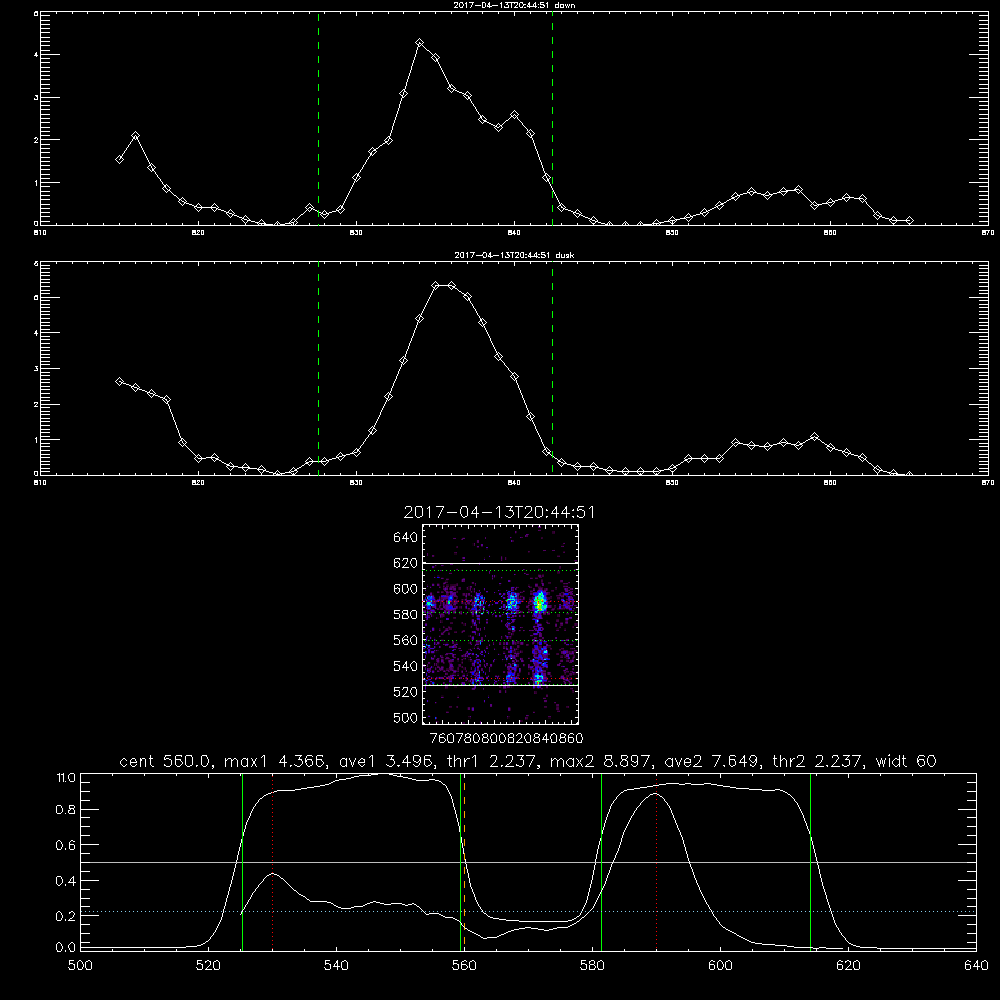Viewport: 1000px width, 1000px height.
Task: Click the bottom plot y-axis label 0.6
Action: (x=66, y=845)
